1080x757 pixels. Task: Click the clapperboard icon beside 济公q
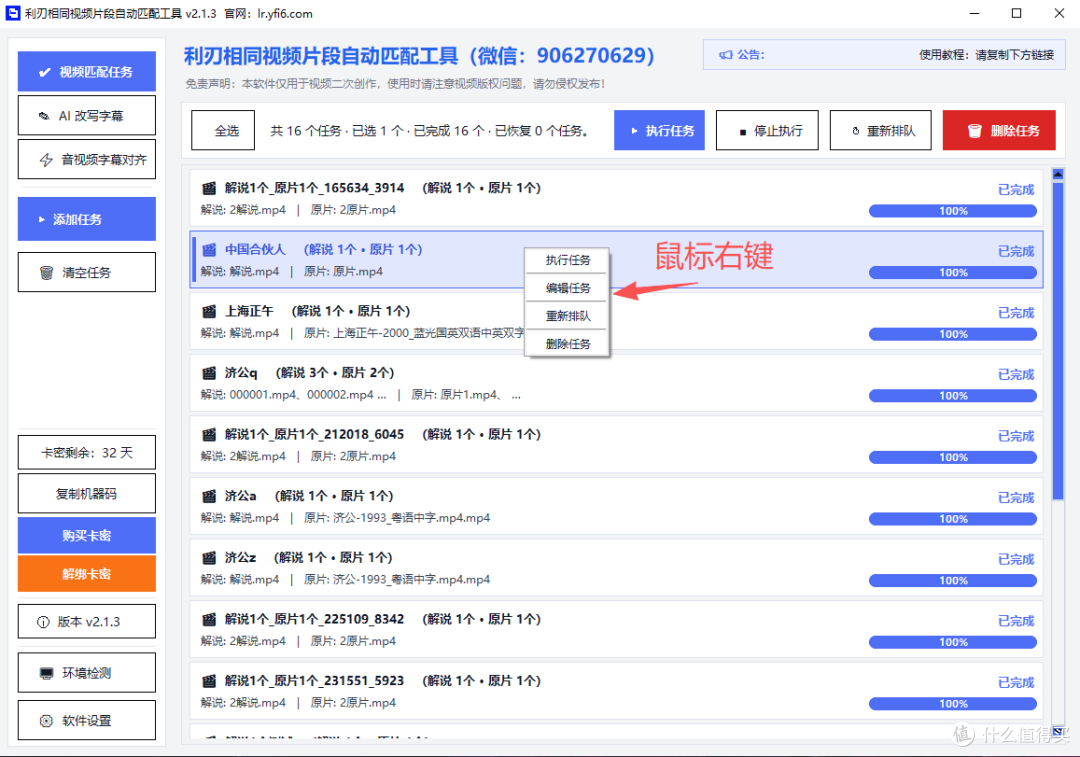point(209,373)
